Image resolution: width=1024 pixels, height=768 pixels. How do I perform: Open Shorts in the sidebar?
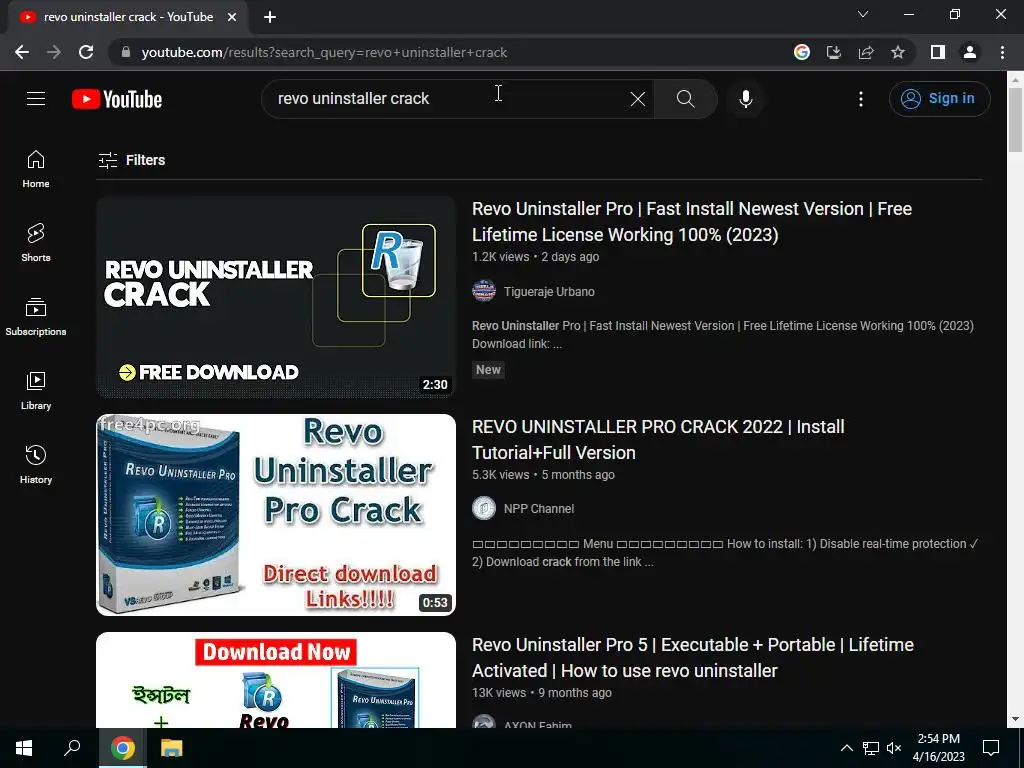click(36, 242)
